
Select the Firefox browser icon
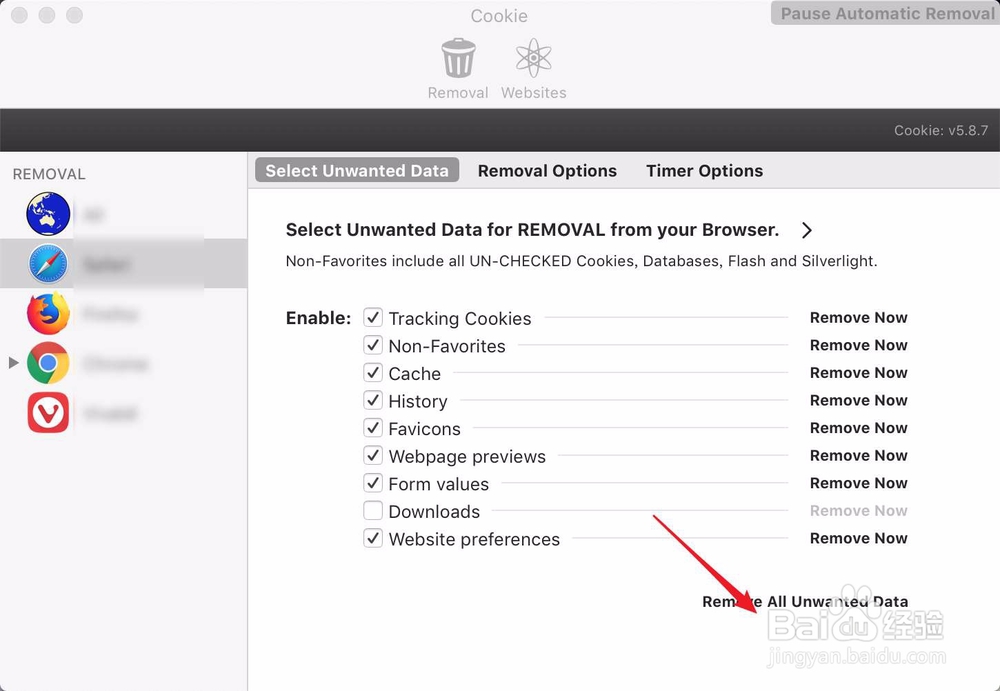coord(48,314)
